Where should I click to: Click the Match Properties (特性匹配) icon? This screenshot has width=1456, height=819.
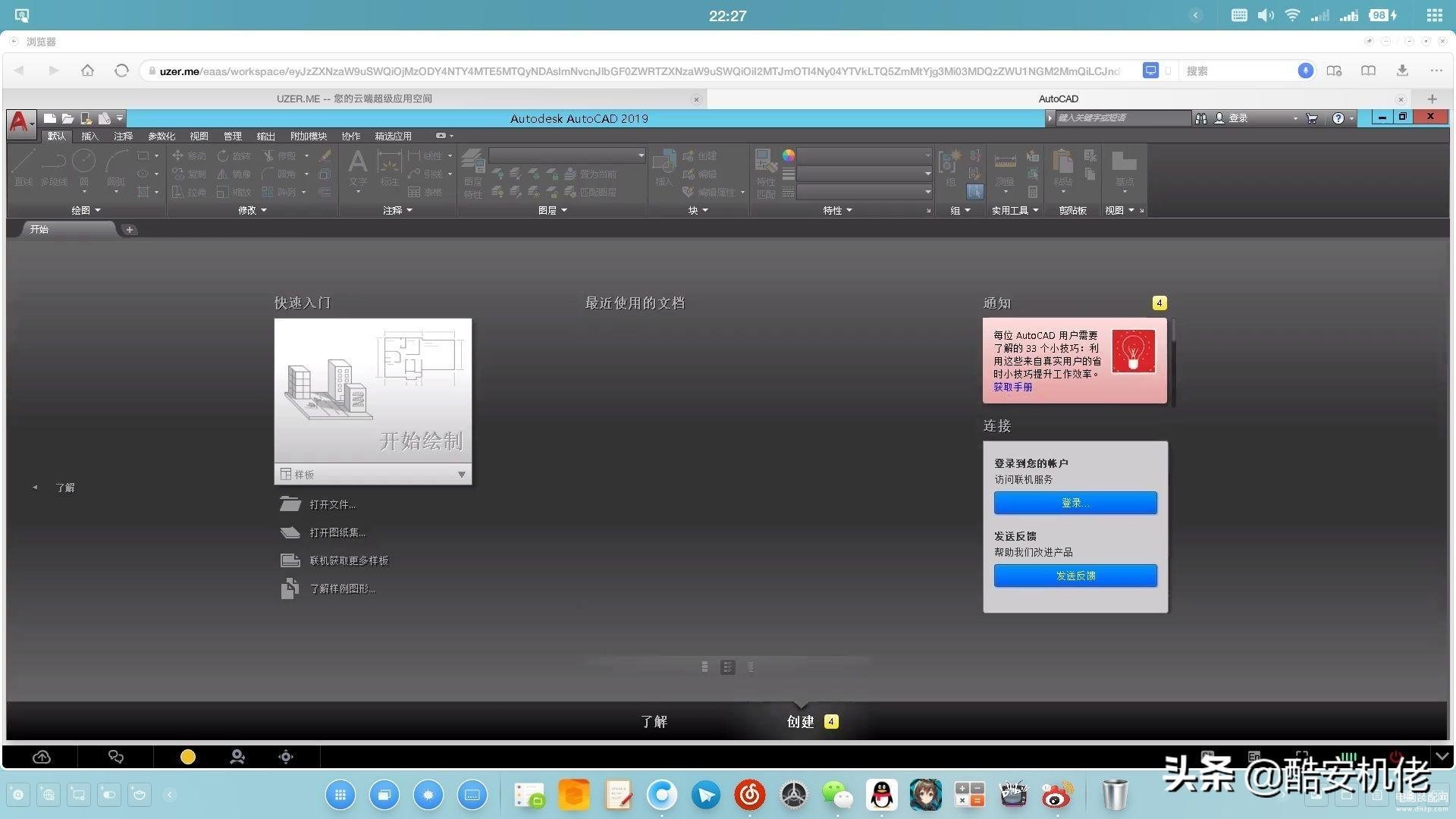pos(766,174)
